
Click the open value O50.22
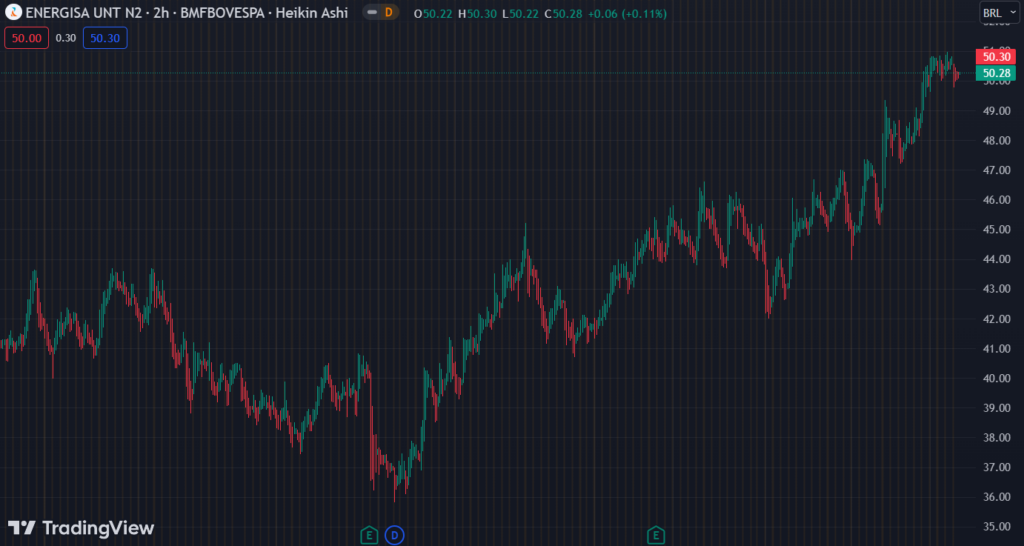click(x=434, y=13)
